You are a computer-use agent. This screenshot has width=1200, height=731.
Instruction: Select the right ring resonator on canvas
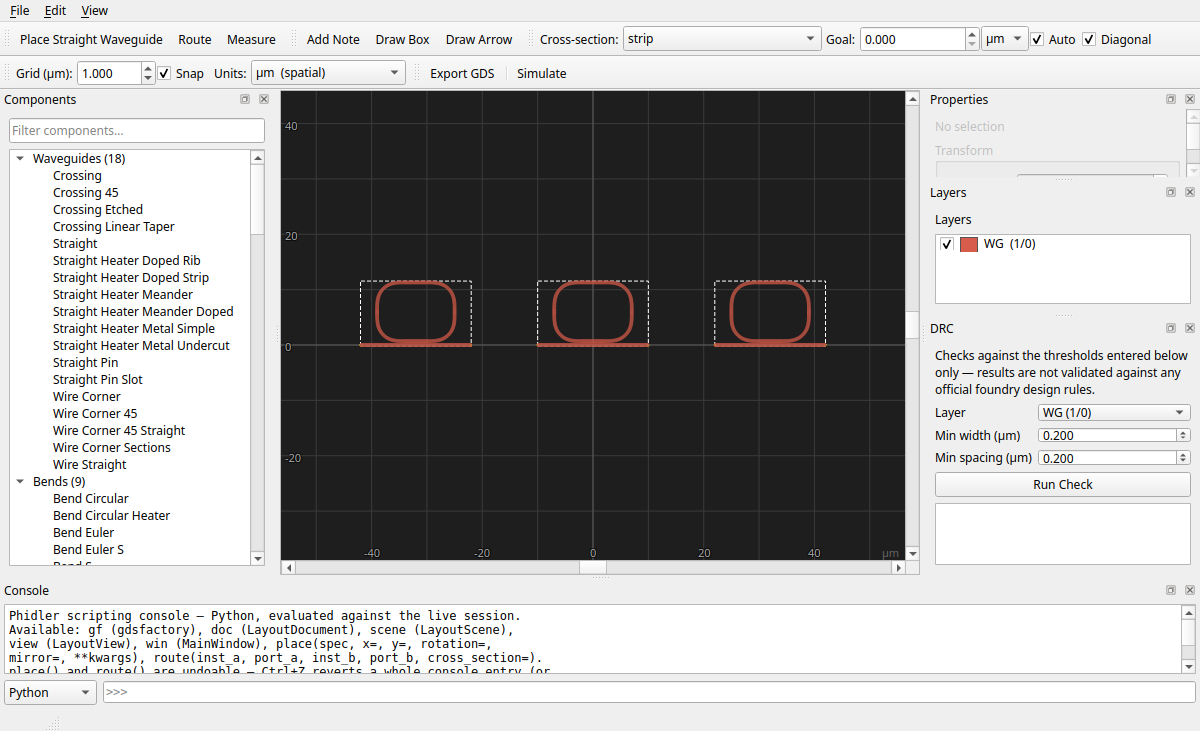(x=770, y=314)
